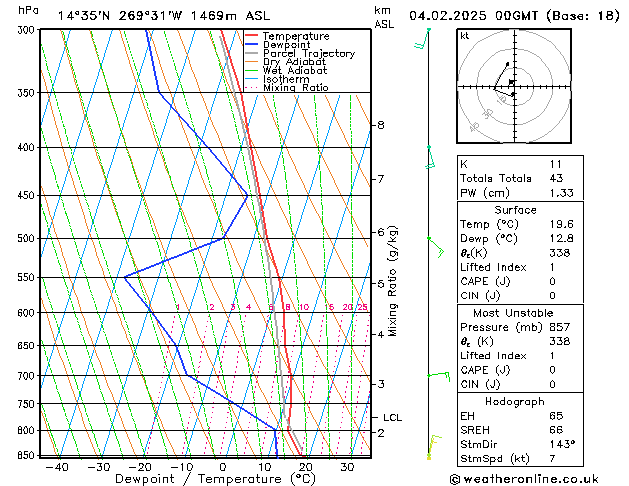The width and height of the screenshot is (629, 486).
Task: Click the StmSpd (kt) value 7
Action: point(552,458)
